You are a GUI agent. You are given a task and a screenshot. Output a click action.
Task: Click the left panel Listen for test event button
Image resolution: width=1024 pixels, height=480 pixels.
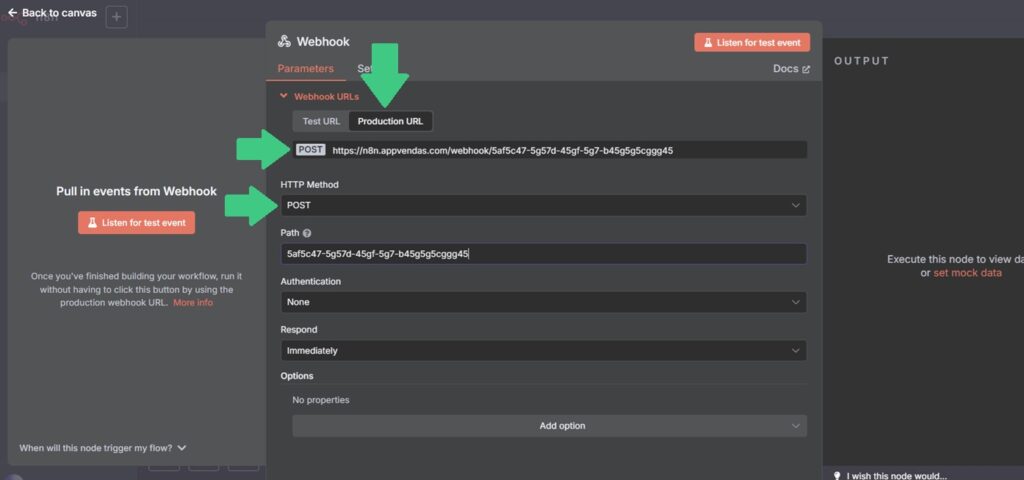click(136, 223)
